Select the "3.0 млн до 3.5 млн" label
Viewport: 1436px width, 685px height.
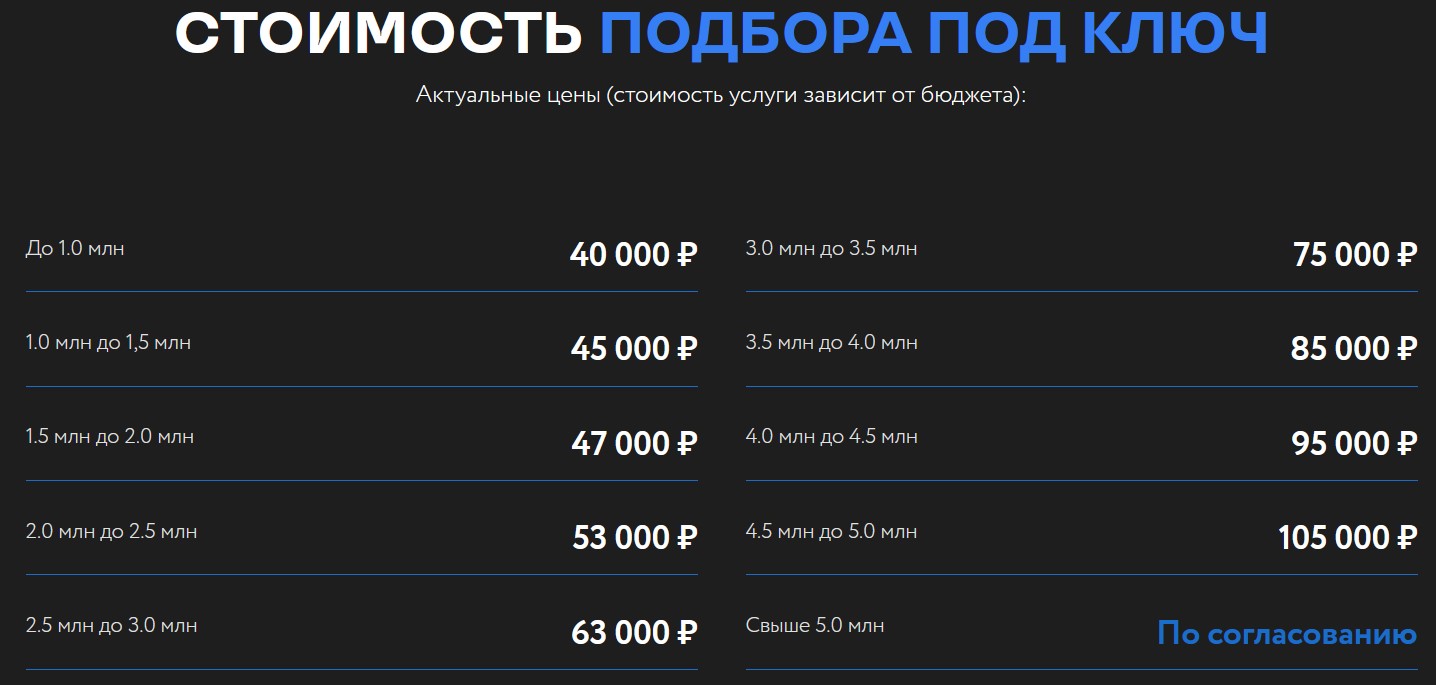[831, 248]
